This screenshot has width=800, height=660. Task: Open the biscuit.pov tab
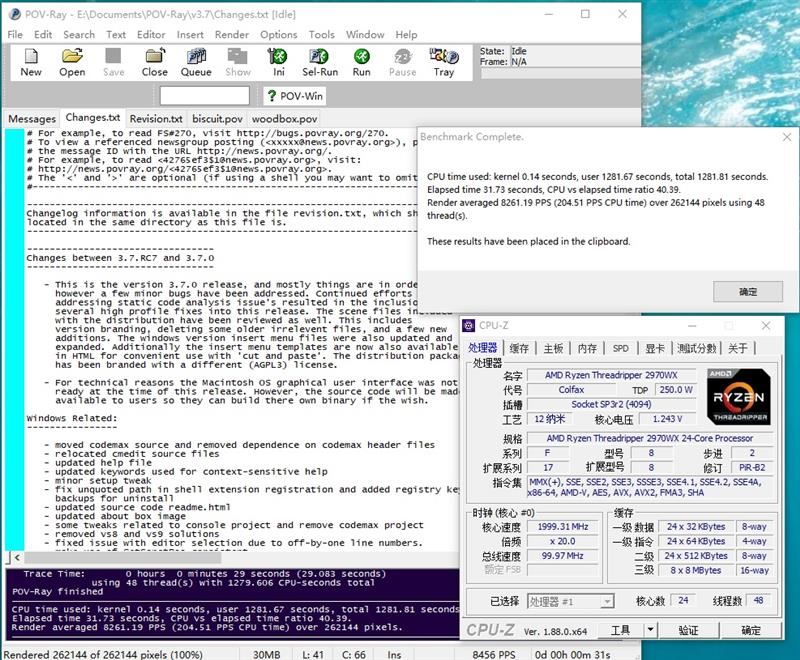point(217,119)
